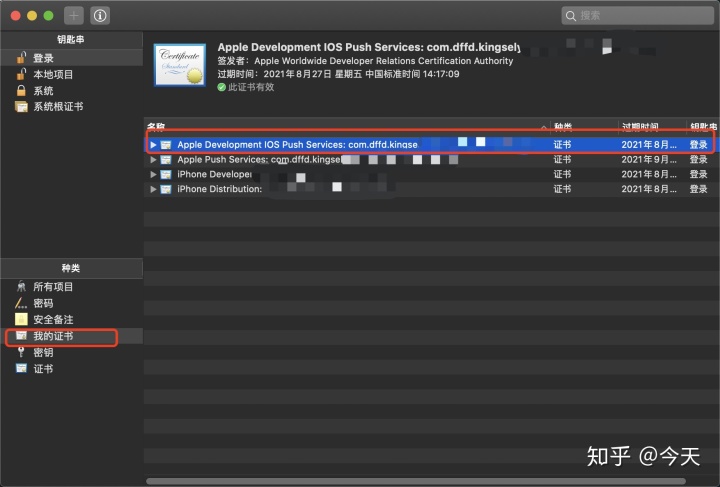Screen dimensions: 720x487
Task: Select the 本地项目 keychain
Action: click(x=72, y=74)
